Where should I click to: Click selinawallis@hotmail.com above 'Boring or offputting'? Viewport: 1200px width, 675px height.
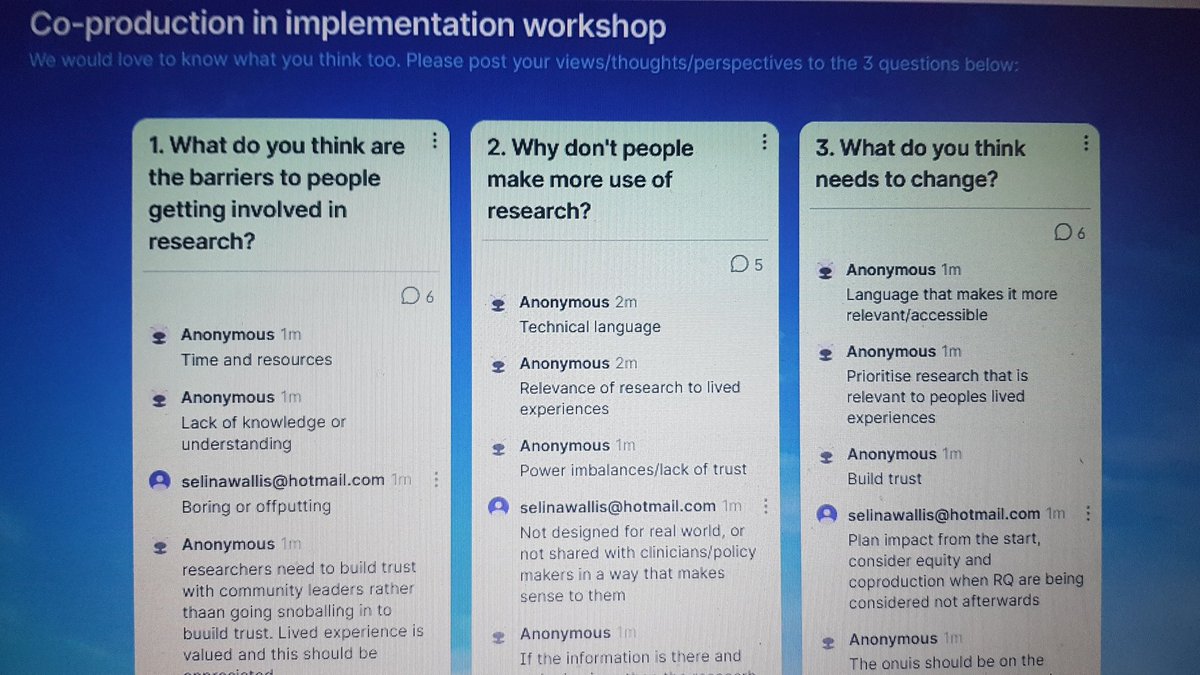tap(283, 480)
